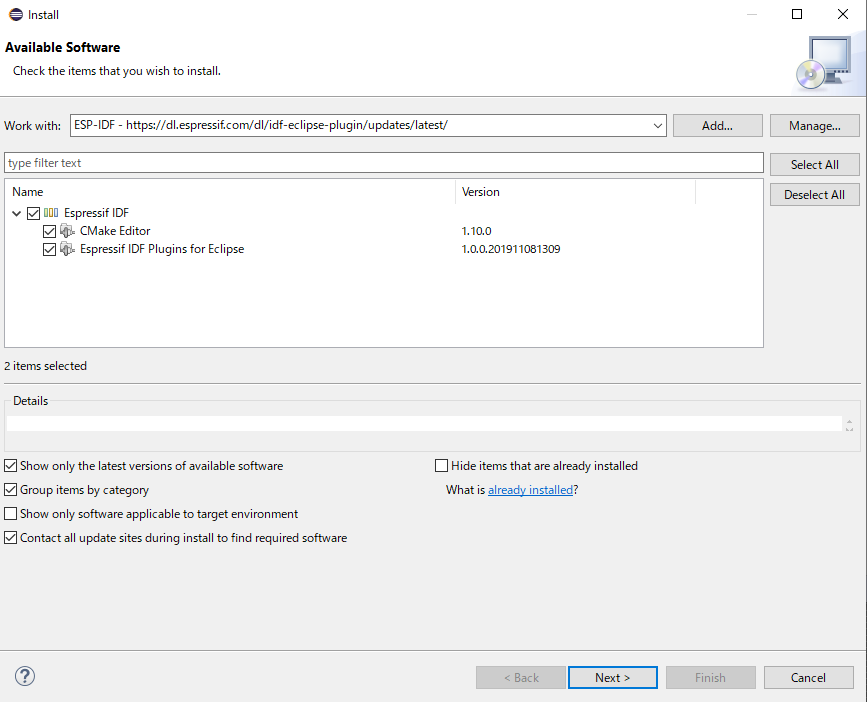This screenshot has height=702, width=867.
Task: Click the Details scrollbar arrows
Action: coord(849,425)
